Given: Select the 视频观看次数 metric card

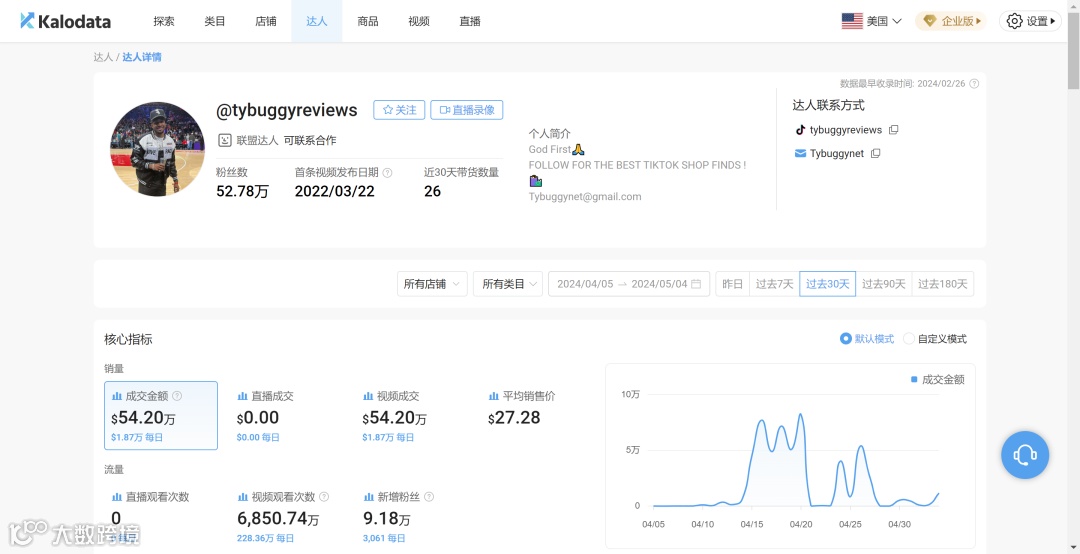Looking at the screenshot, I should 287,517.
